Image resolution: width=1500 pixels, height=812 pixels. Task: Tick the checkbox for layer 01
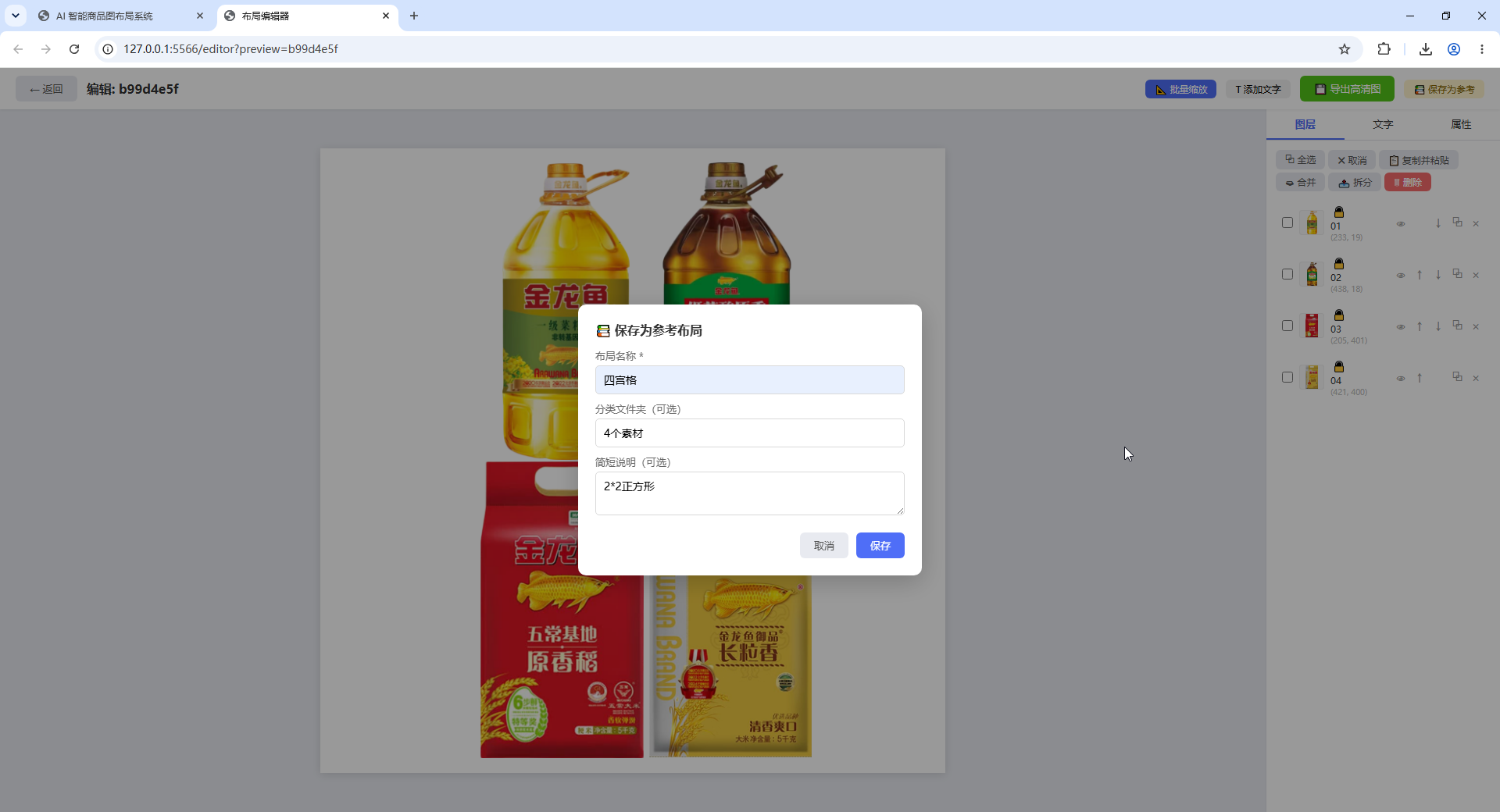pyautogui.click(x=1287, y=223)
